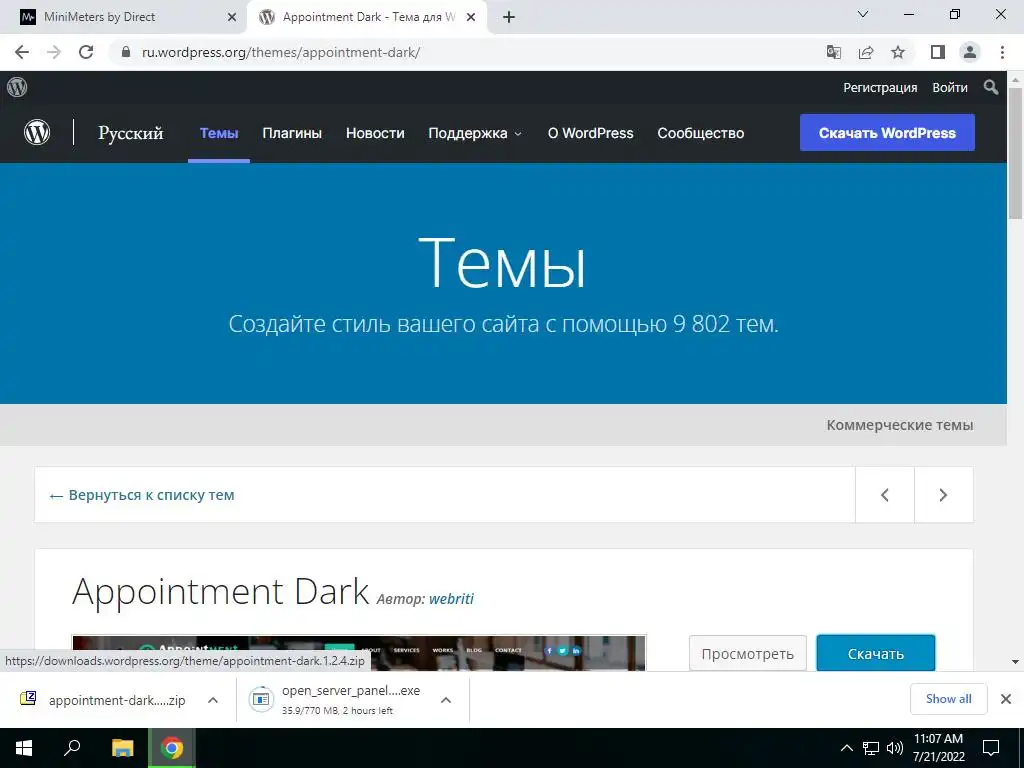Open Chrome side panel
The height and width of the screenshot is (768, 1024).
tap(938, 52)
